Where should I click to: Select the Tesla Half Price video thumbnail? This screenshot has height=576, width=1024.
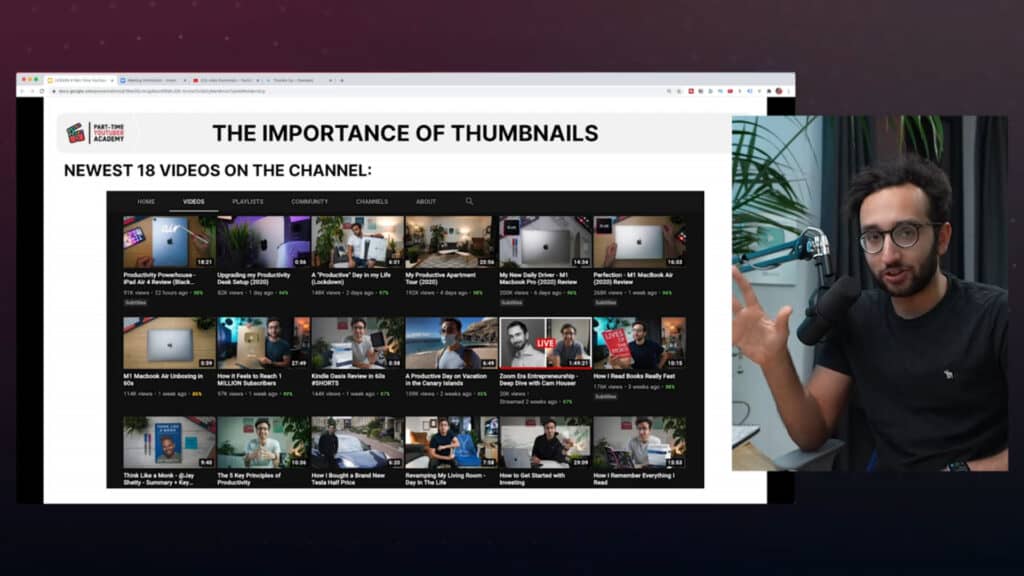pyautogui.click(x=356, y=442)
